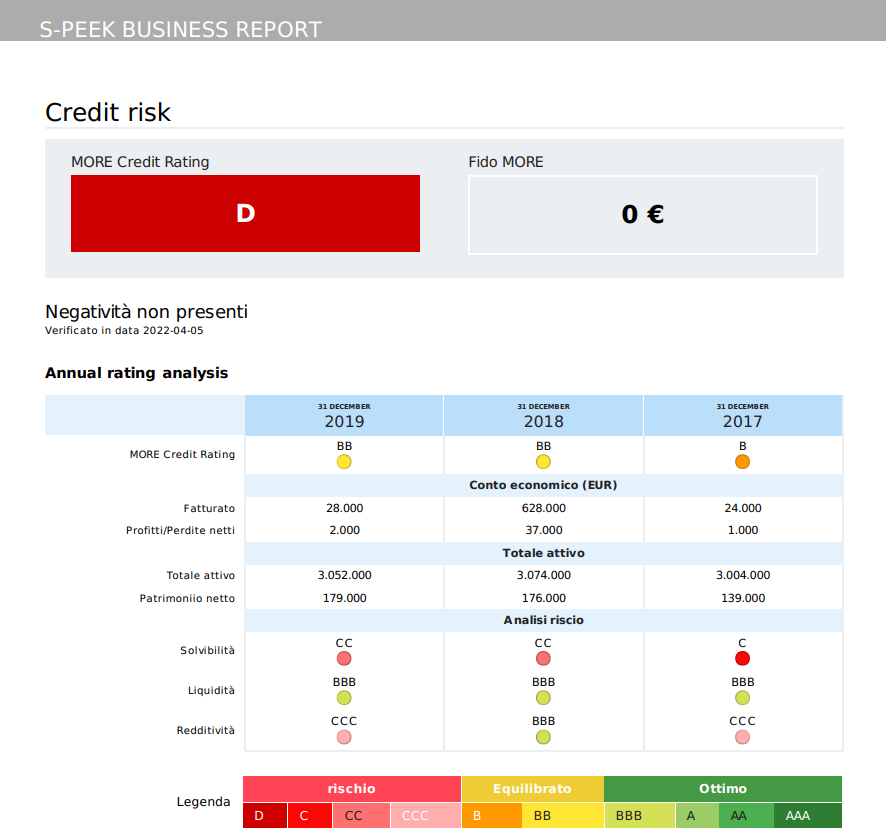The image size is (886, 828).
Task: Select the BBB Liquidità dot for 2019
Action: (x=344, y=698)
